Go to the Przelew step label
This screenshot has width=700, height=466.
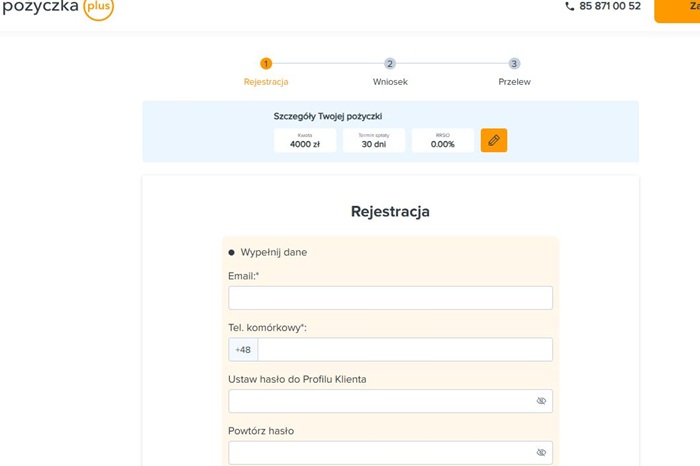(514, 82)
